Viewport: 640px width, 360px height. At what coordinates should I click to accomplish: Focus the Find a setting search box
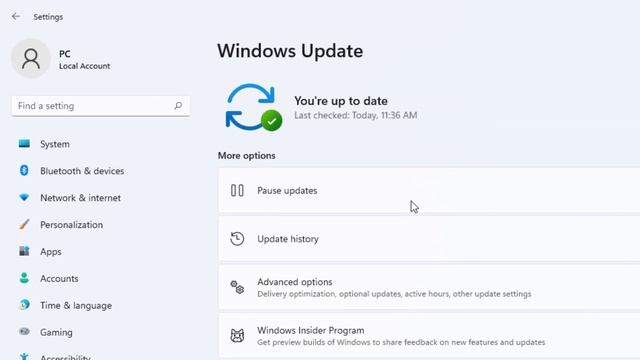(100, 106)
